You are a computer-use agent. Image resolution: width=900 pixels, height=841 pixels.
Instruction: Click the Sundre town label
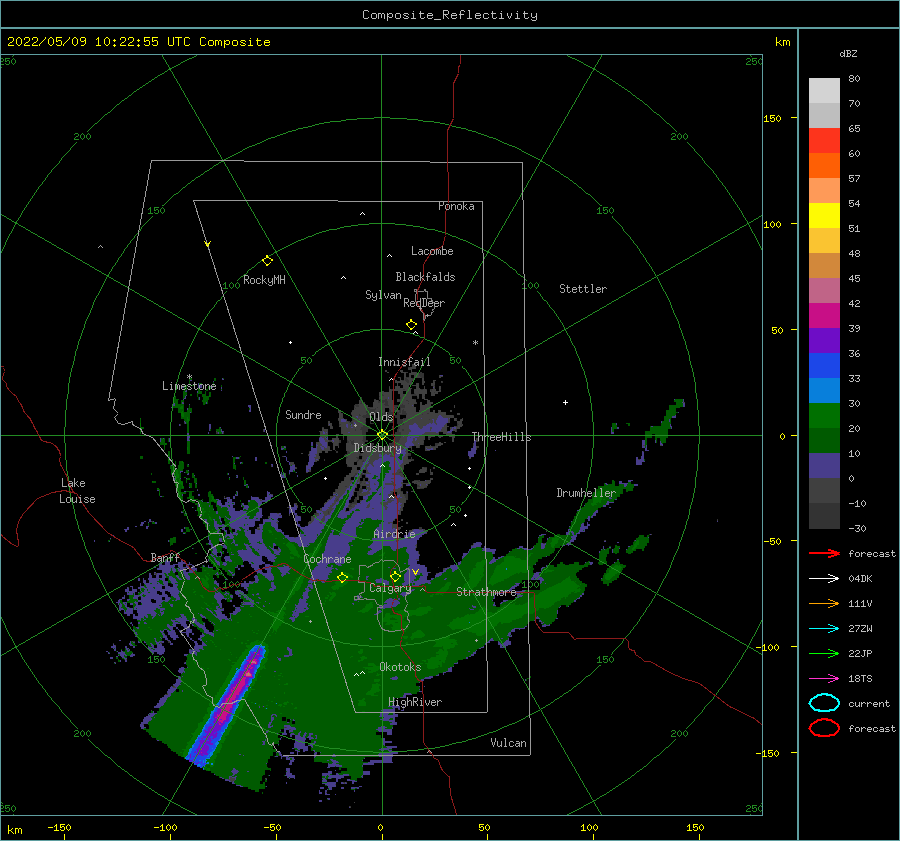tap(303, 415)
